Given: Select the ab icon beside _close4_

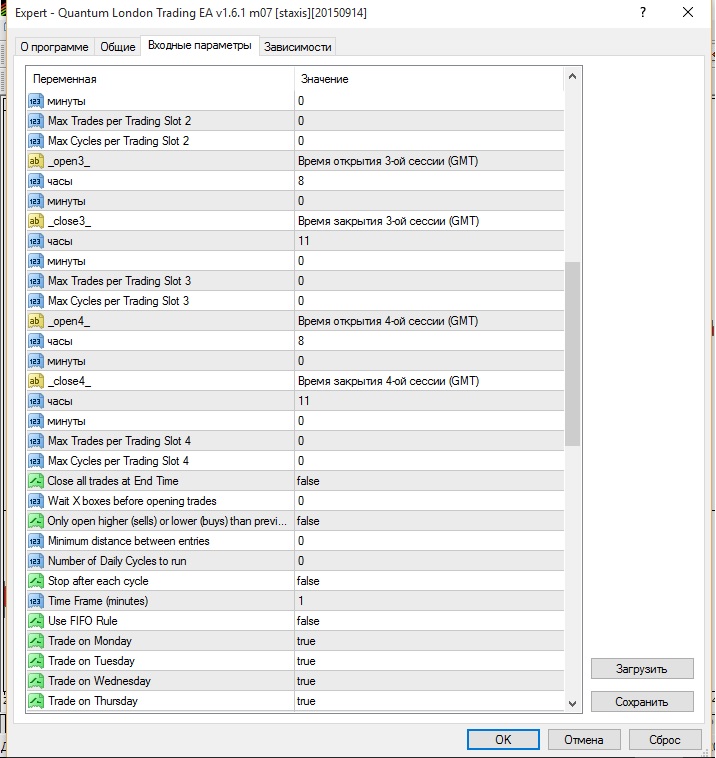Looking at the screenshot, I should pyautogui.click(x=36, y=381).
